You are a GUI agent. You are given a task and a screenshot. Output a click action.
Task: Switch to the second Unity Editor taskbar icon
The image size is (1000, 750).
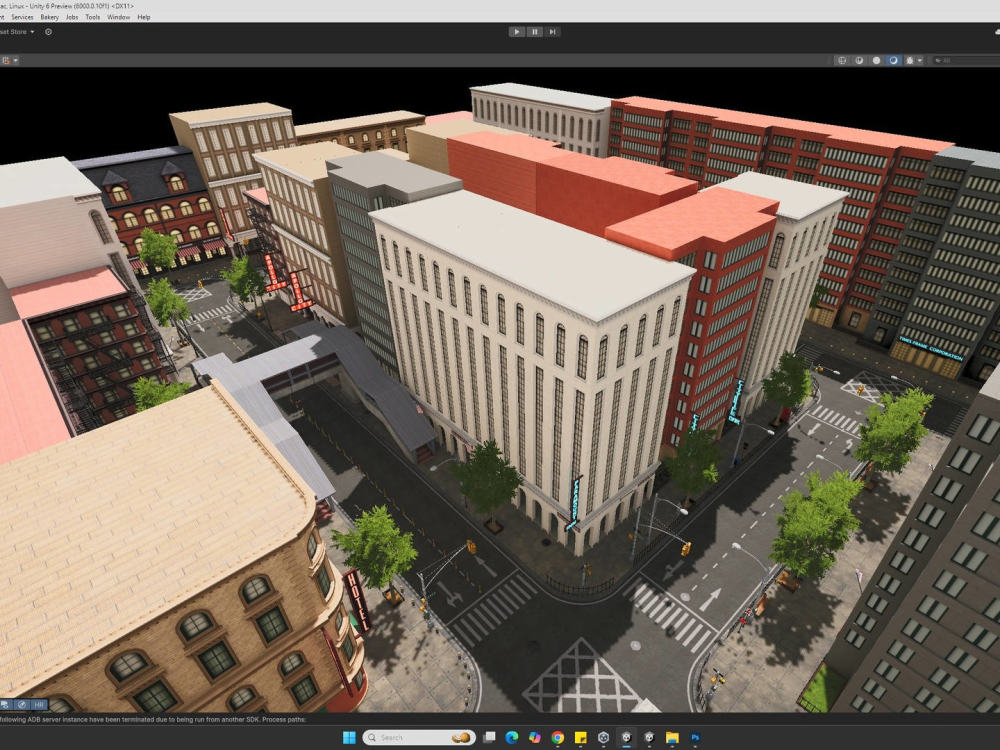[x=649, y=737]
